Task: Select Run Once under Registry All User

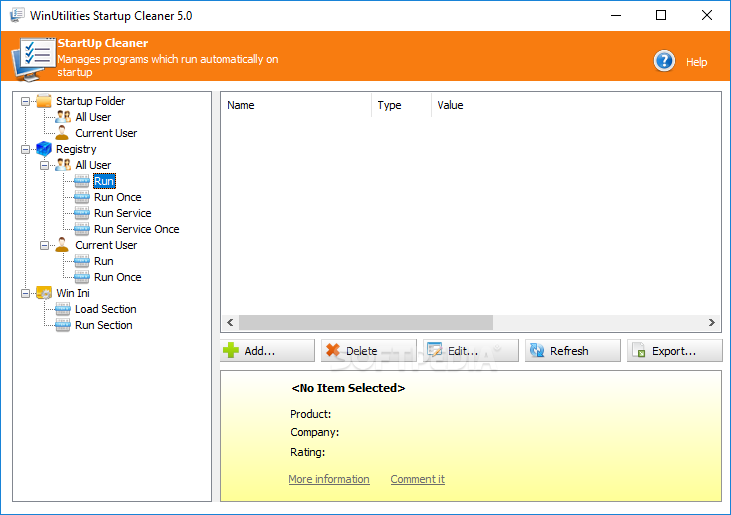Action: point(117,197)
